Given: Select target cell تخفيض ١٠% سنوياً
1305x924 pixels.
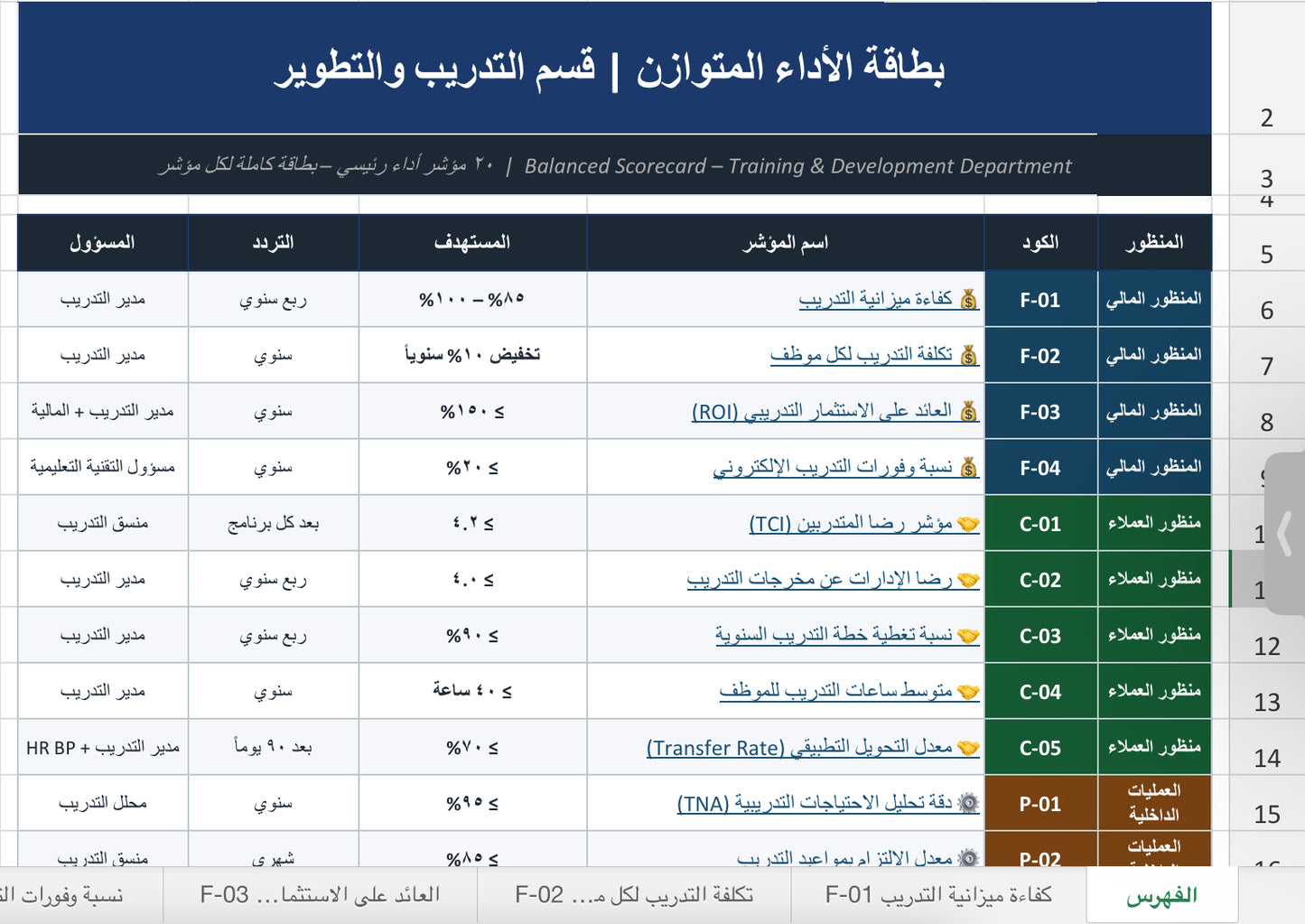Looking at the screenshot, I should (x=472, y=355).
